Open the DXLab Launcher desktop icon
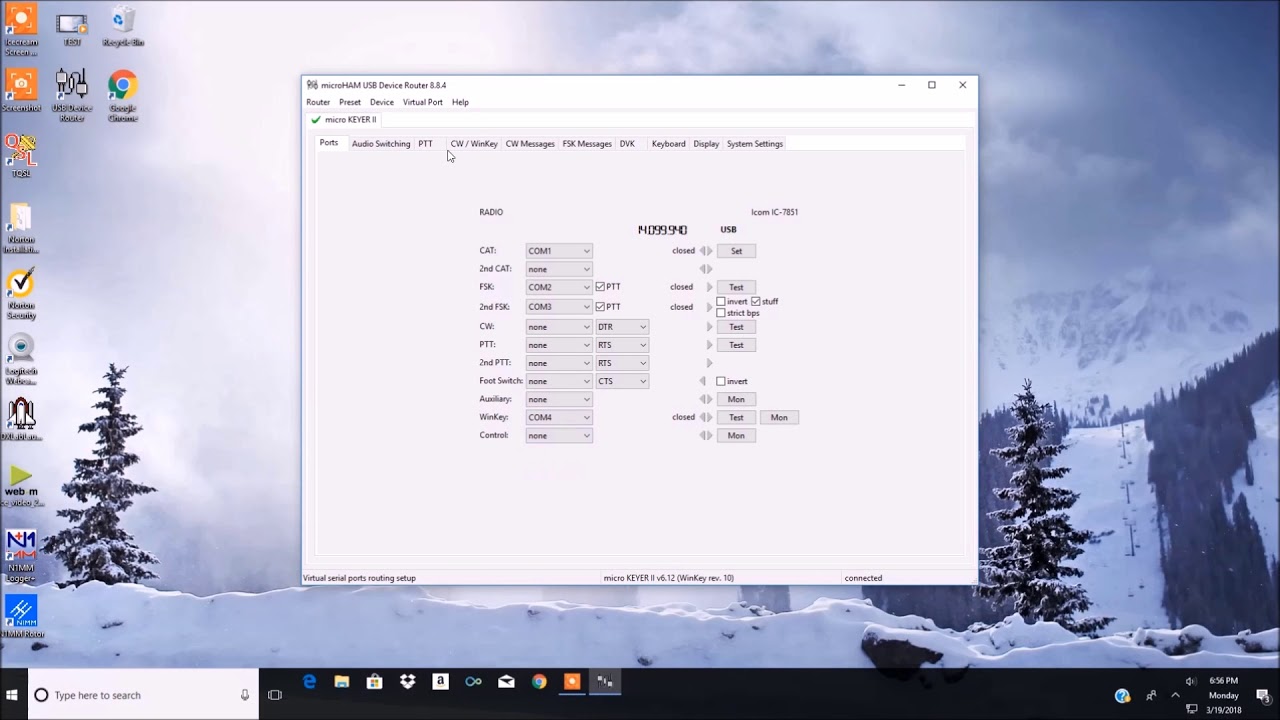 21,420
